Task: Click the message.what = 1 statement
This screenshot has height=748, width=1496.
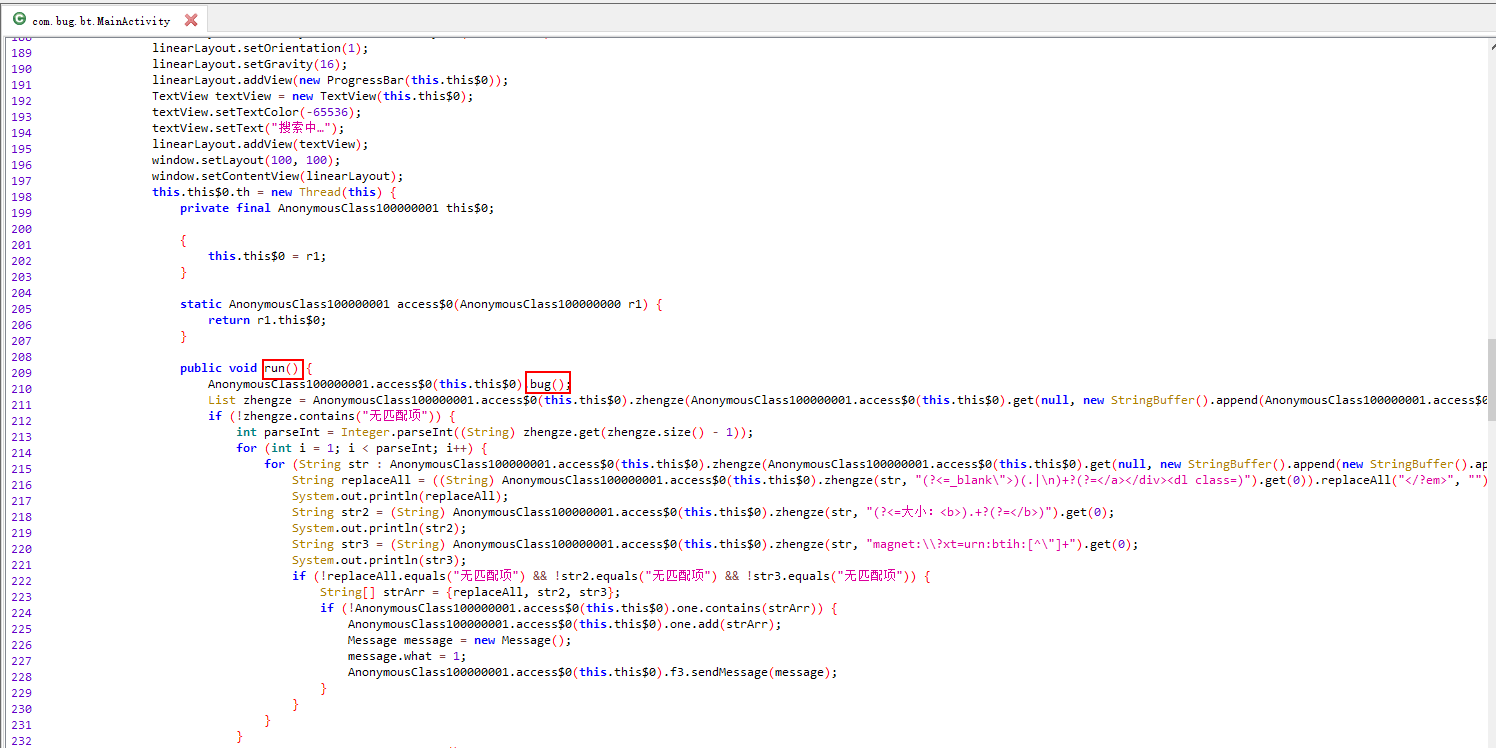Action: point(407,656)
